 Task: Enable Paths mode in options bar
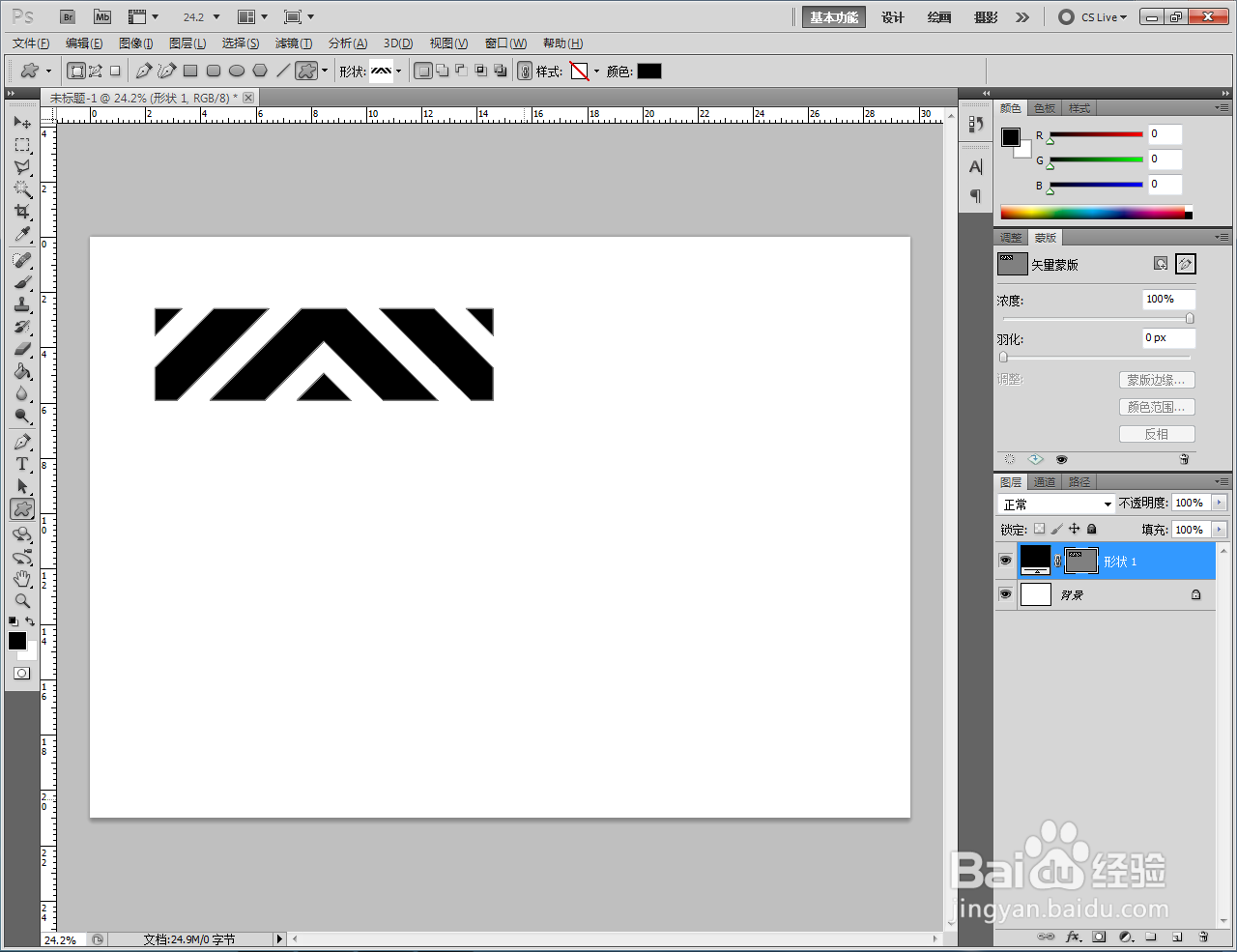[96, 71]
